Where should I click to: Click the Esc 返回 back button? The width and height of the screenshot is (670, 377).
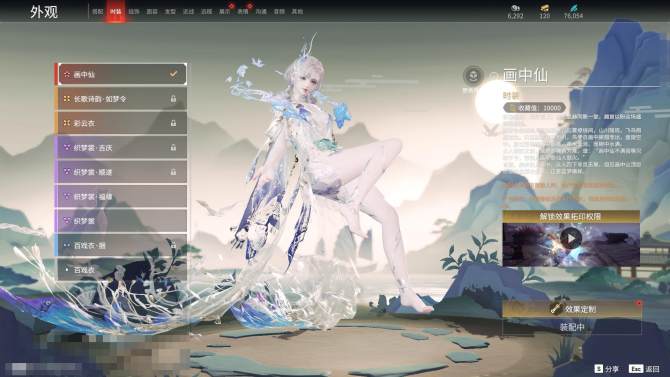click(644, 368)
